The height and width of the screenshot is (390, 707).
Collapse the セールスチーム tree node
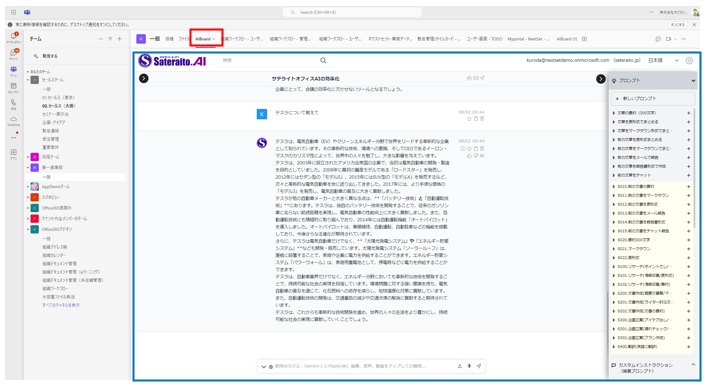click(x=28, y=80)
